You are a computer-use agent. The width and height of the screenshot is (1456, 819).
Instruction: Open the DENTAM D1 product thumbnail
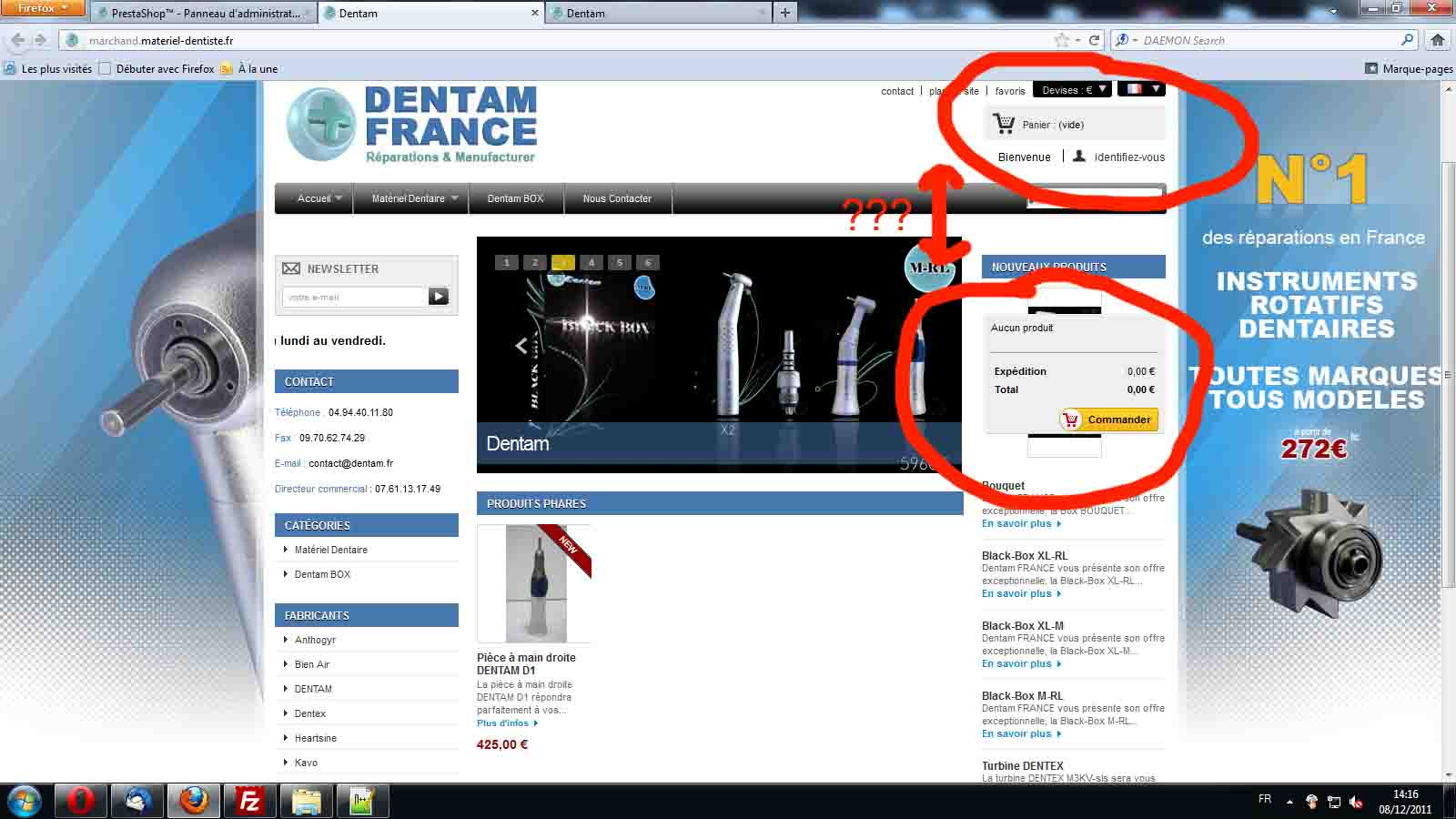535,584
